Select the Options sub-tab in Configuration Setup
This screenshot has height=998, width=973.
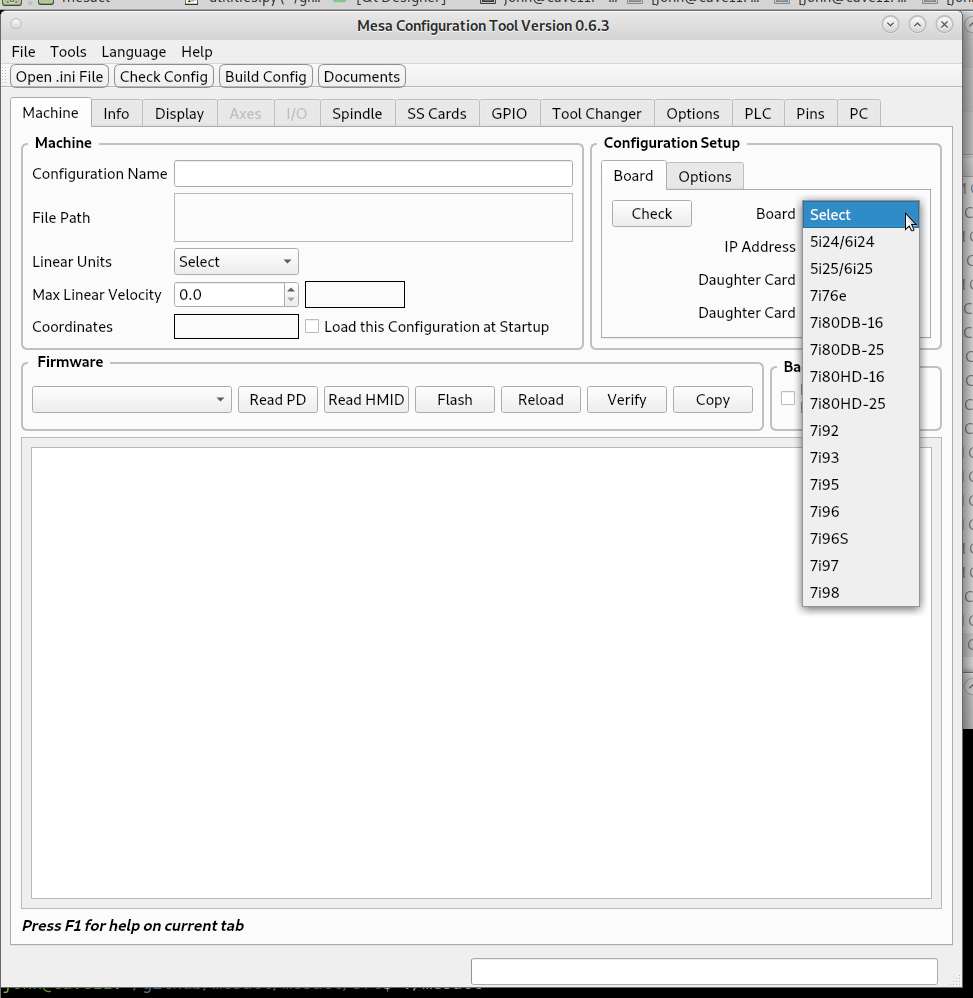click(704, 176)
